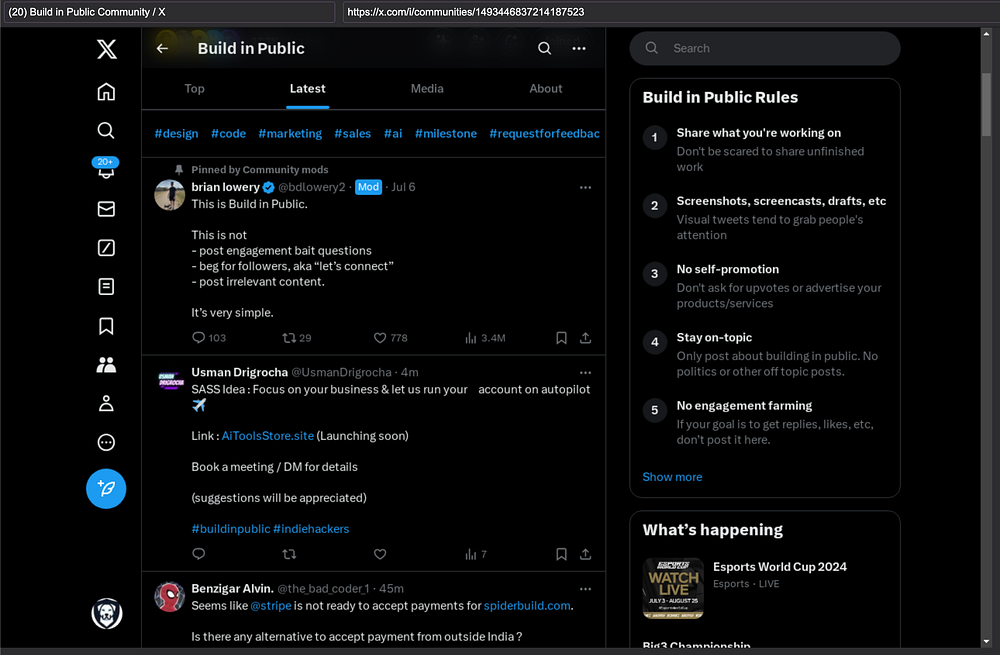Open the #buildinpublic hashtag
This screenshot has height=655, width=1000.
coord(231,529)
